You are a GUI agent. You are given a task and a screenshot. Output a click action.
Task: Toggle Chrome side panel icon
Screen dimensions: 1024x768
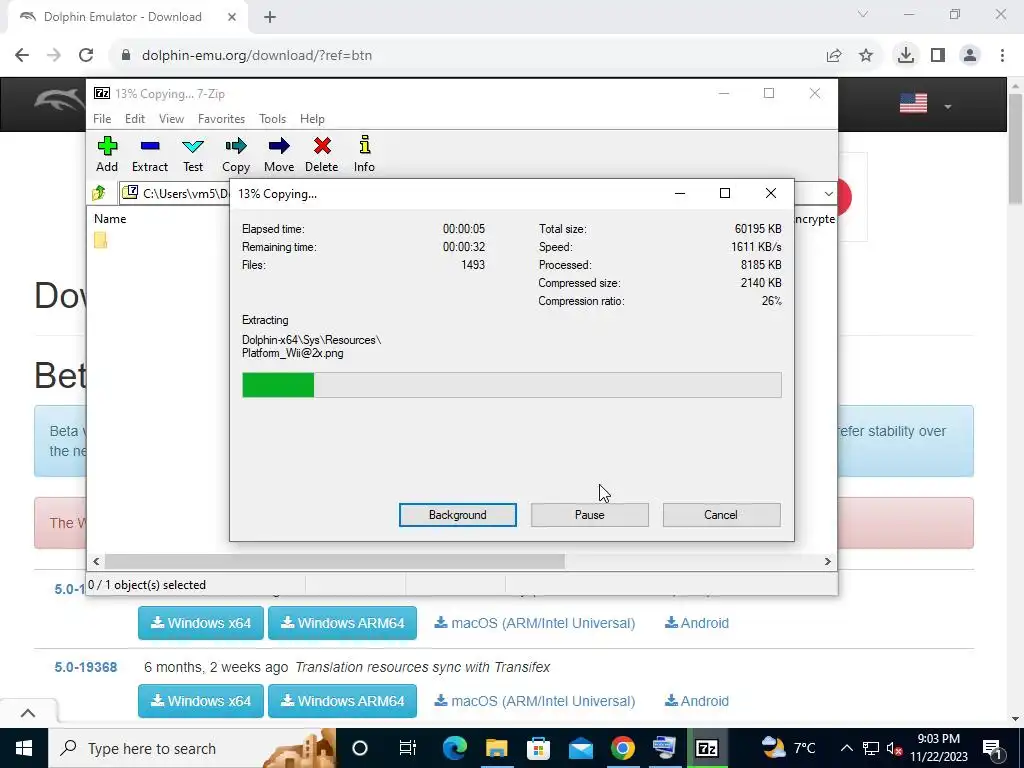(x=938, y=56)
